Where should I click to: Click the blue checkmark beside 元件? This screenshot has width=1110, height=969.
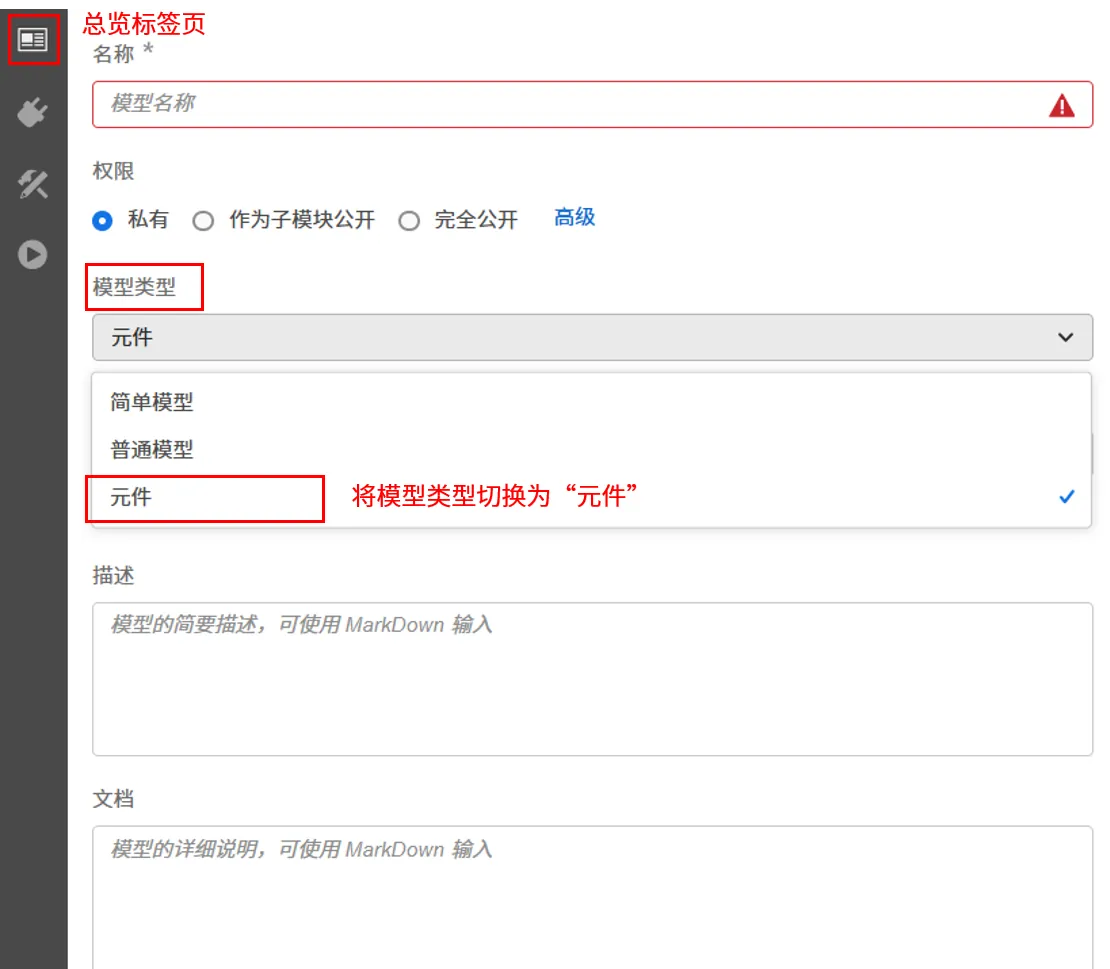tap(1066, 496)
